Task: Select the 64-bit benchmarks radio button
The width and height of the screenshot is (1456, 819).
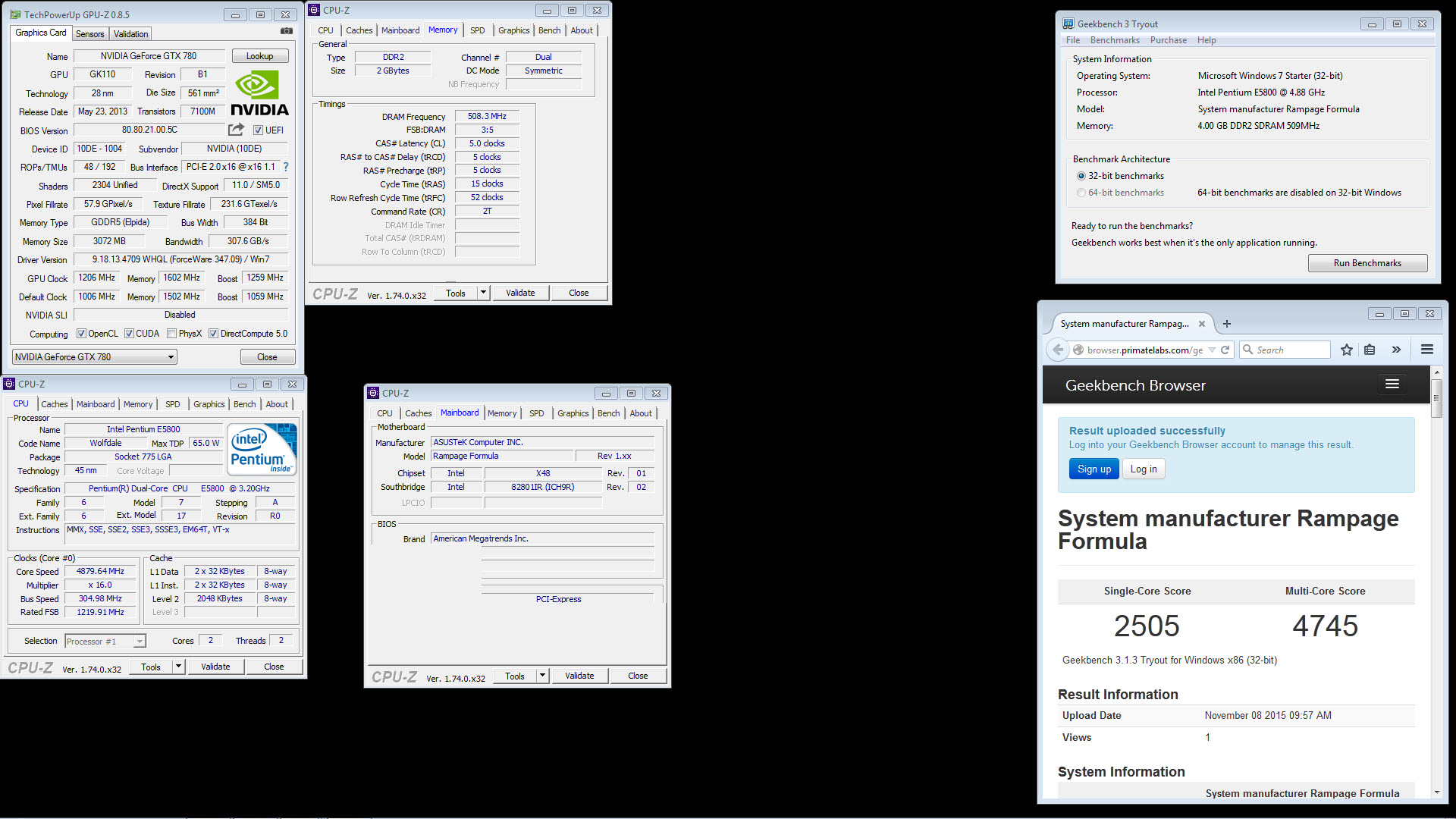Action: pos(1081,193)
